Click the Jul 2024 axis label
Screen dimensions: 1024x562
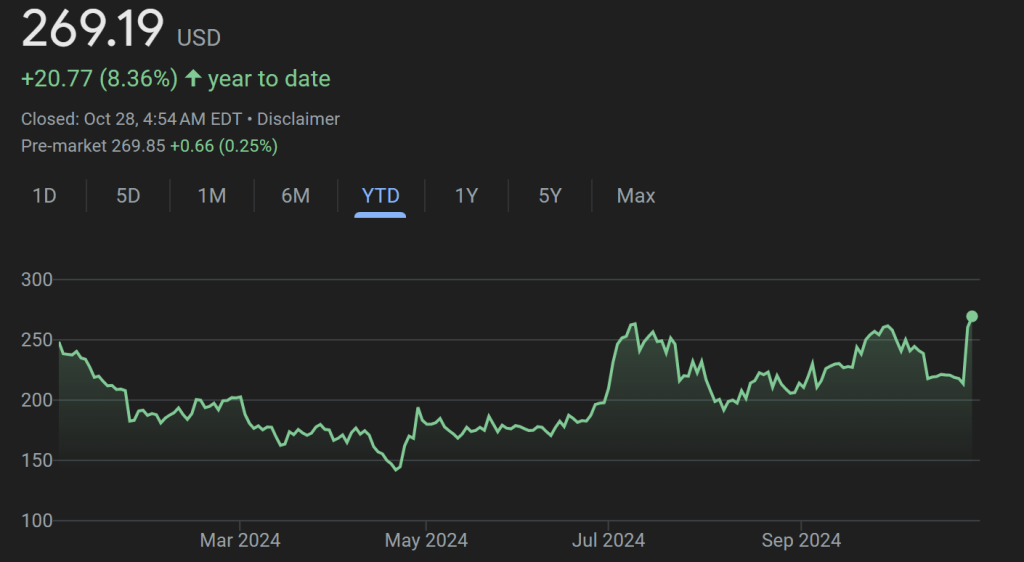coord(608,541)
